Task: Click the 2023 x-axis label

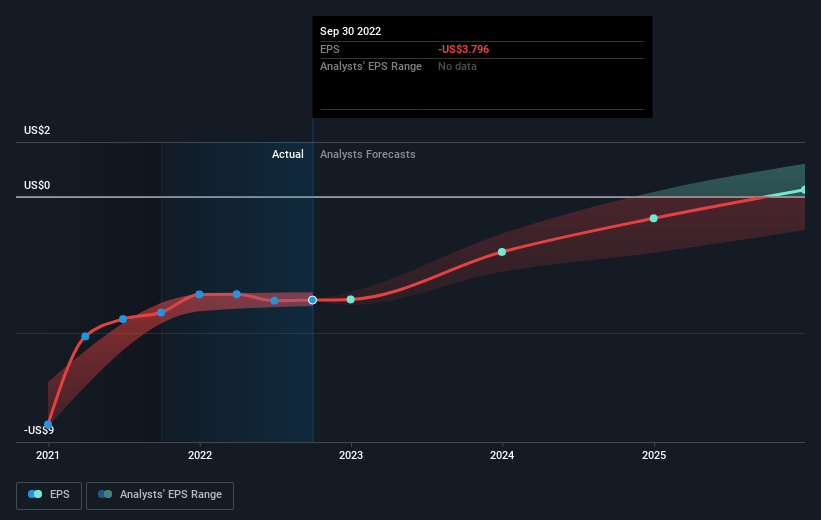Action: pos(351,455)
